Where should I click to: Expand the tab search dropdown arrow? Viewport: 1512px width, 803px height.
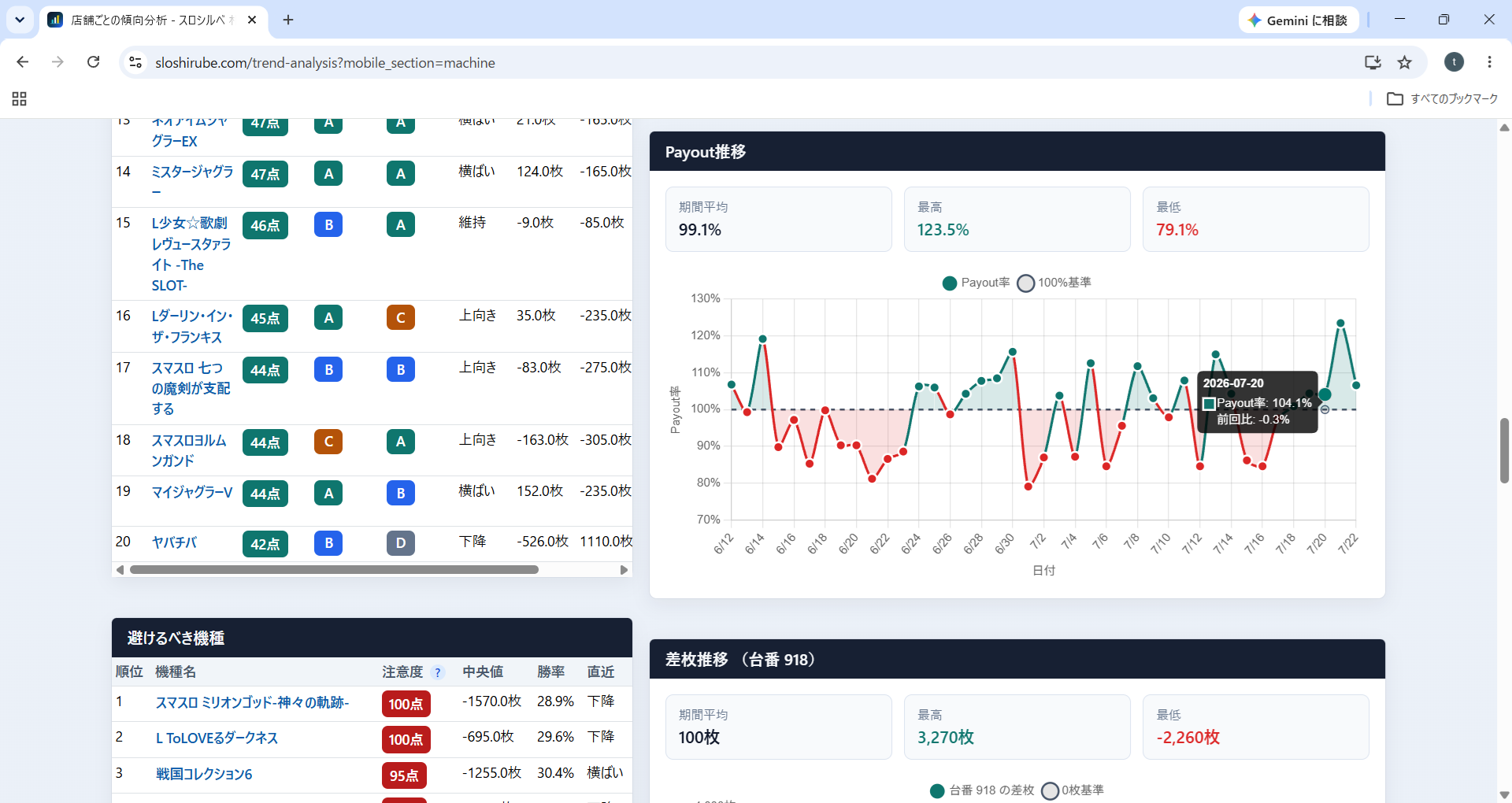[20, 20]
